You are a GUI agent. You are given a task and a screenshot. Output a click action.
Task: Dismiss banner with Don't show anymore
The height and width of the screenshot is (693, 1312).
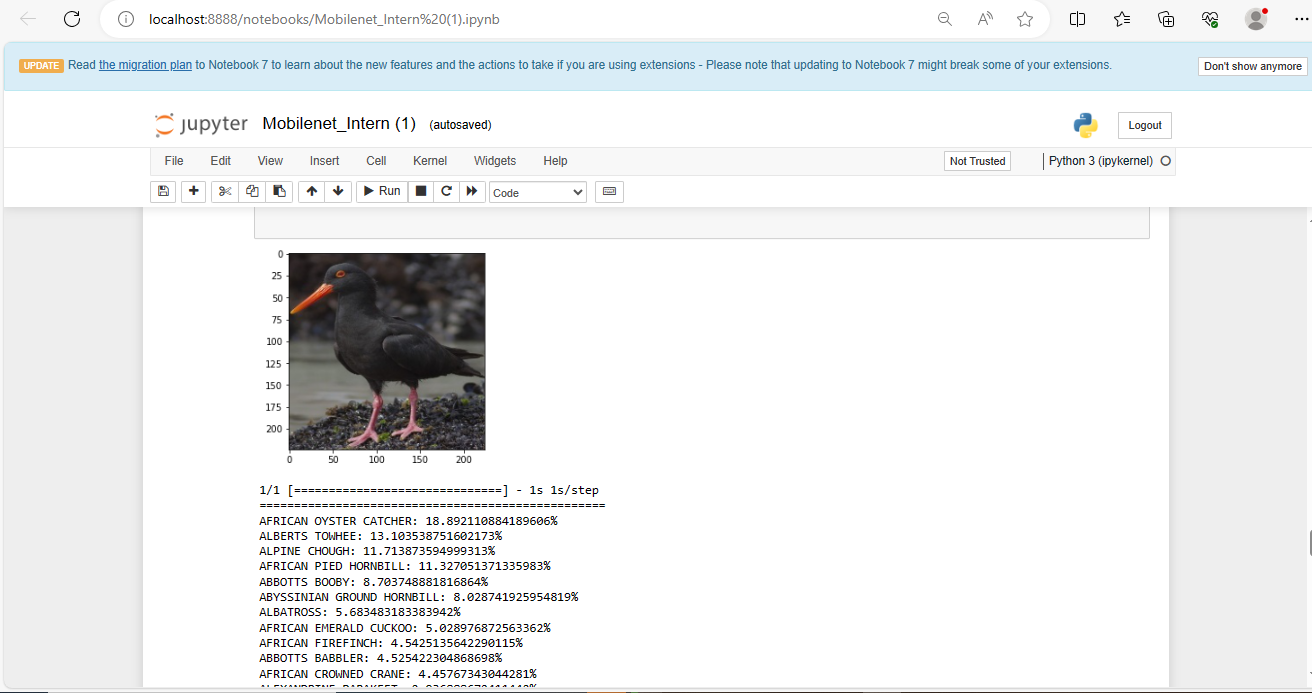[1253, 66]
